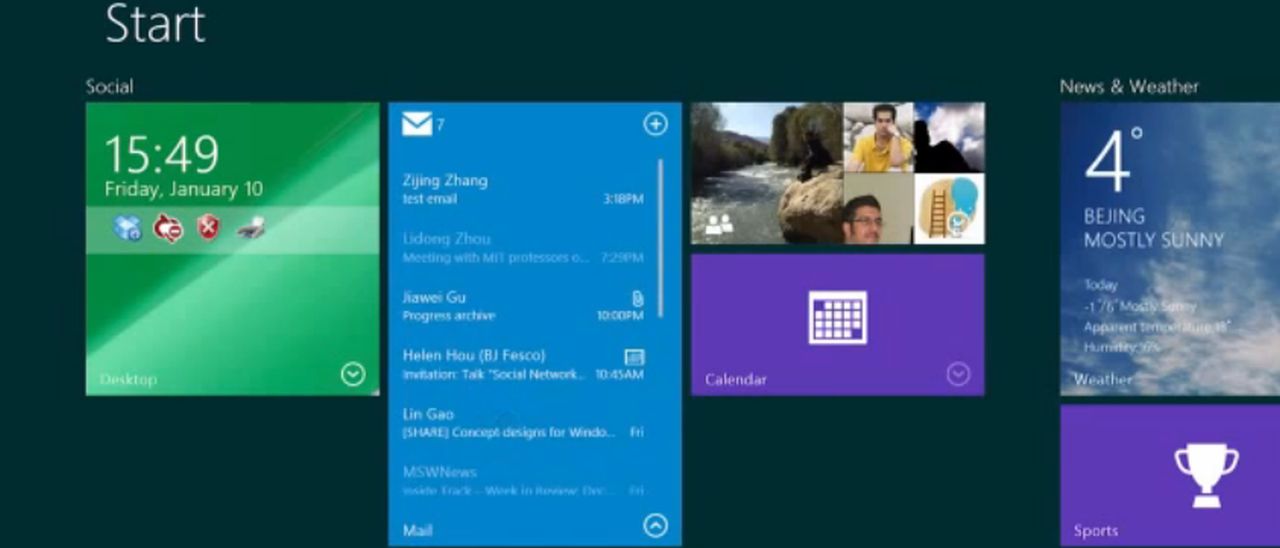This screenshot has height=548, width=1280.
Task: Click the Sports trophy icon
Action: (x=1206, y=475)
